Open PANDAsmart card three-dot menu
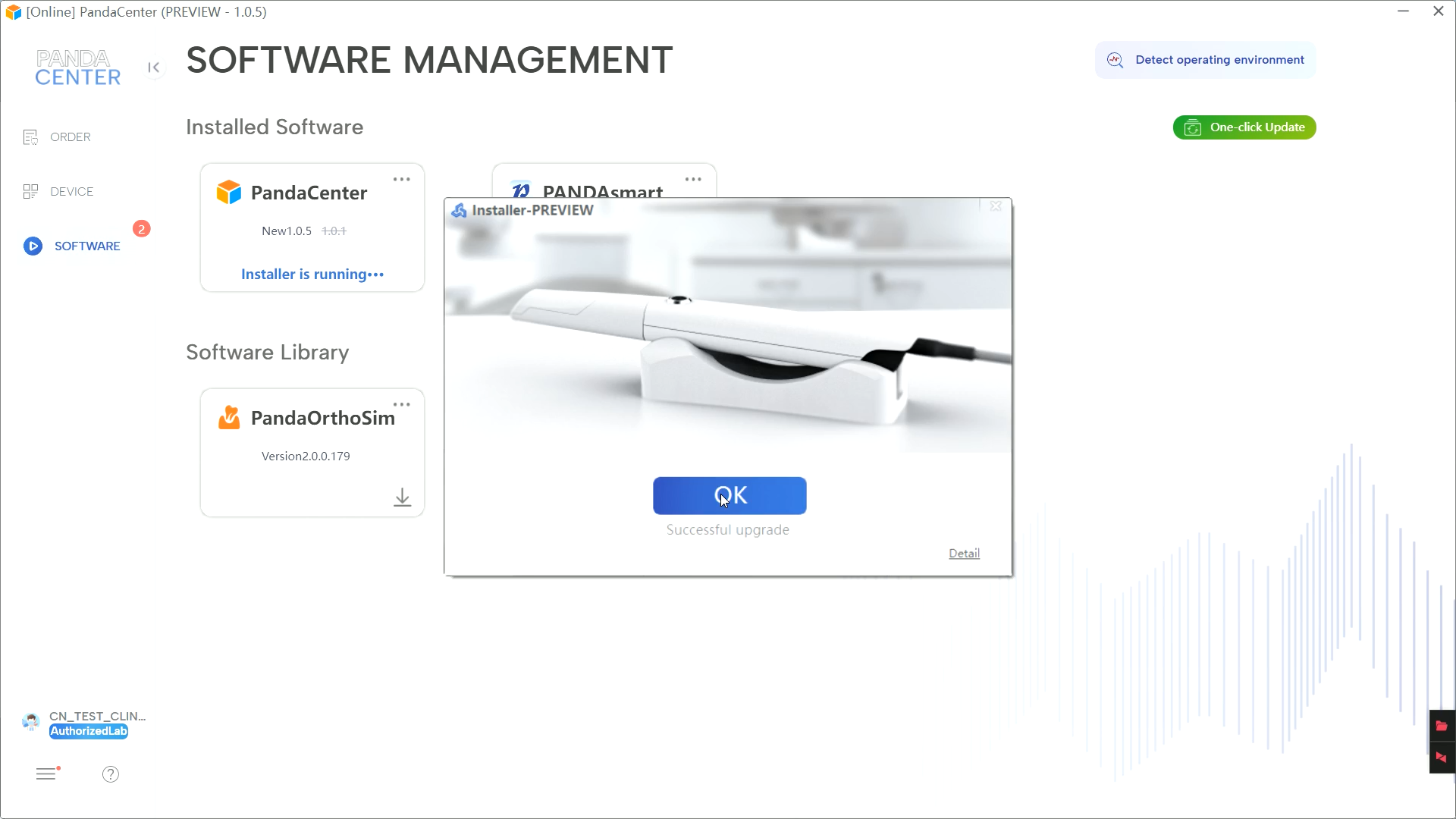The width and height of the screenshot is (1456, 819). (x=693, y=180)
